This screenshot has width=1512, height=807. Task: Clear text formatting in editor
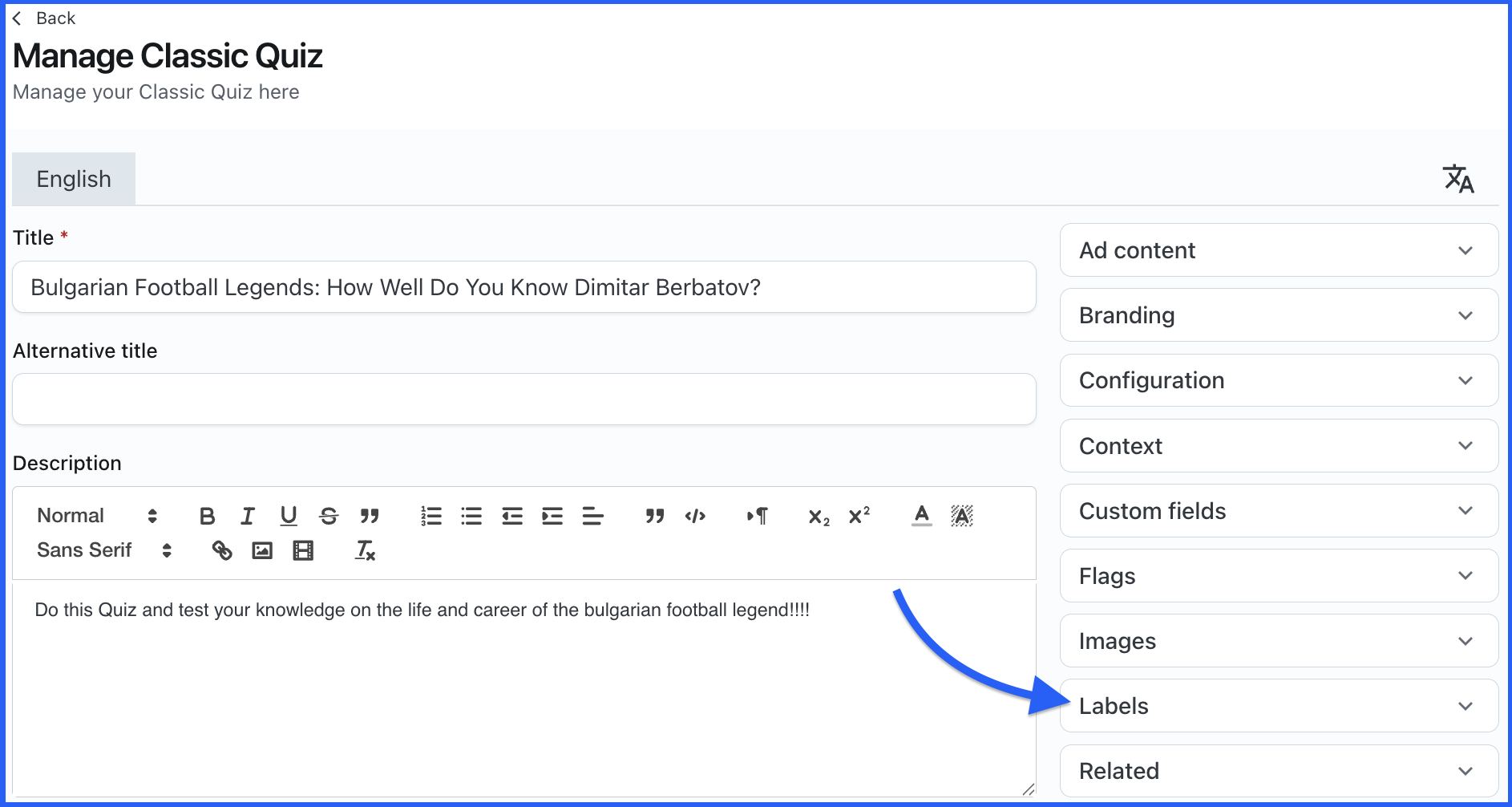pyautogui.click(x=365, y=550)
